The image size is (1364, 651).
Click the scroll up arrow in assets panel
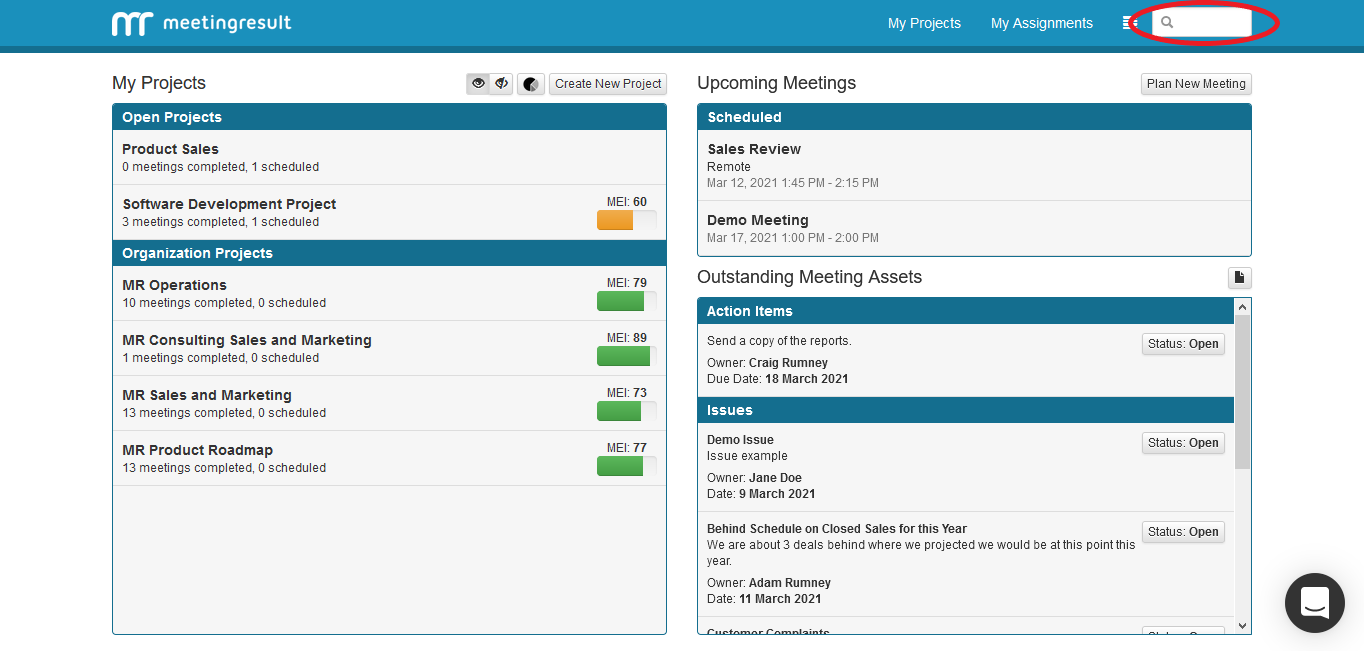1242,307
